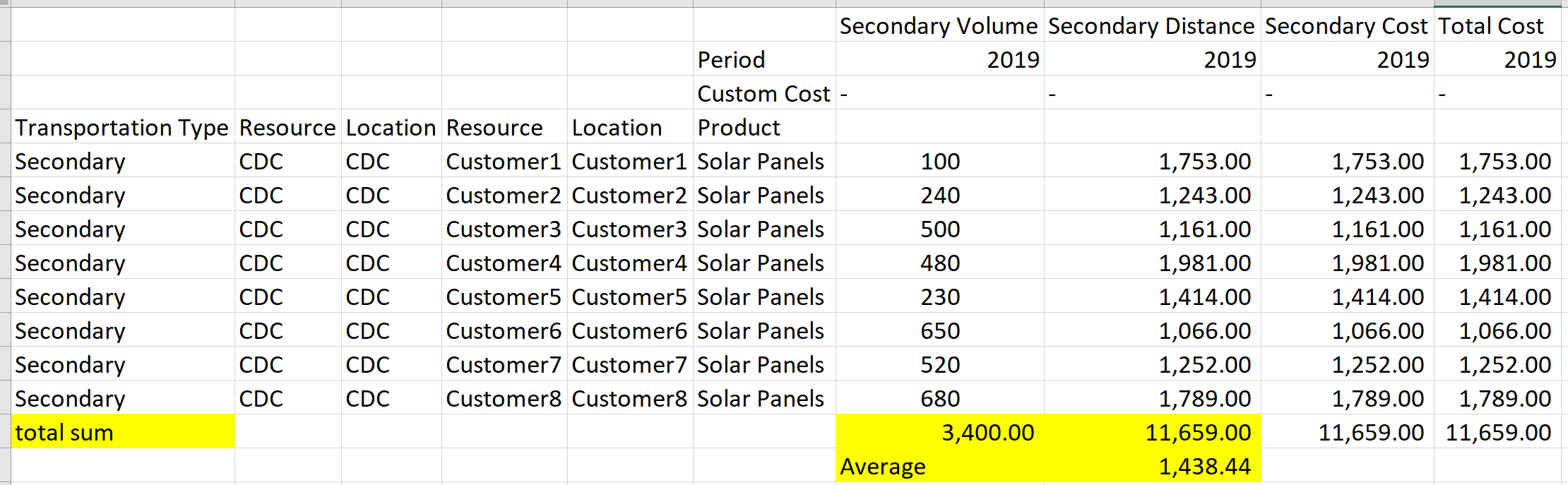Screen dimensions: 1568x485
Task: Select the Secondary Distance header cell
Action: (x=1151, y=26)
